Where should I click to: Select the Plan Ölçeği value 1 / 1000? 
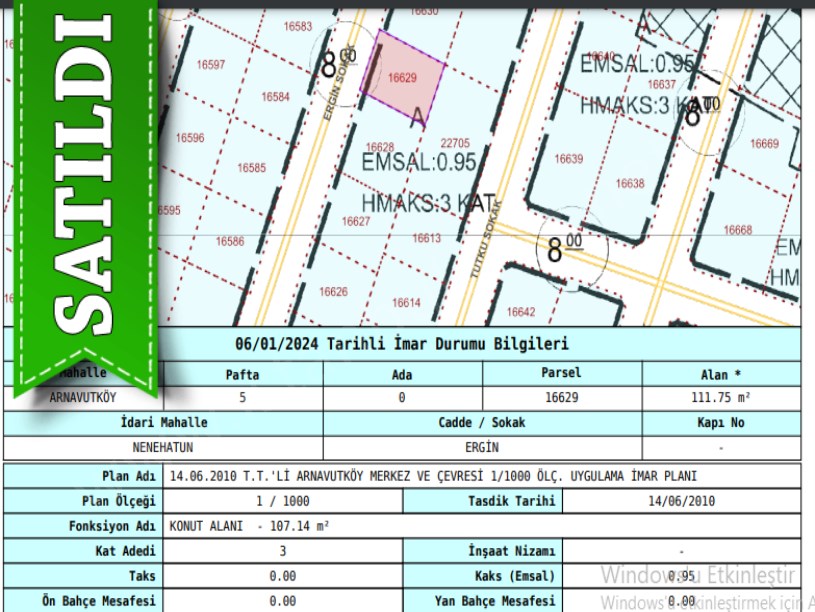point(282,501)
